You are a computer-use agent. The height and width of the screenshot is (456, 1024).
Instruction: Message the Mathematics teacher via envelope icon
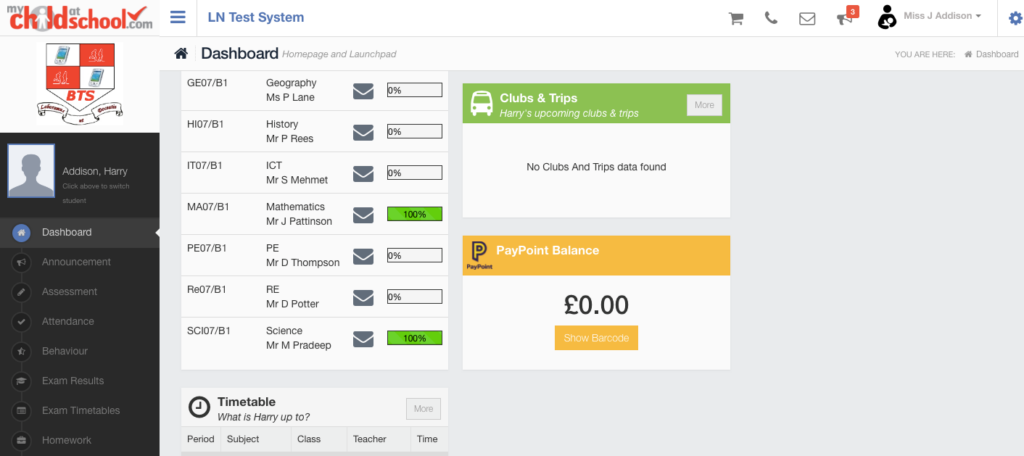(x=363, y=215)
